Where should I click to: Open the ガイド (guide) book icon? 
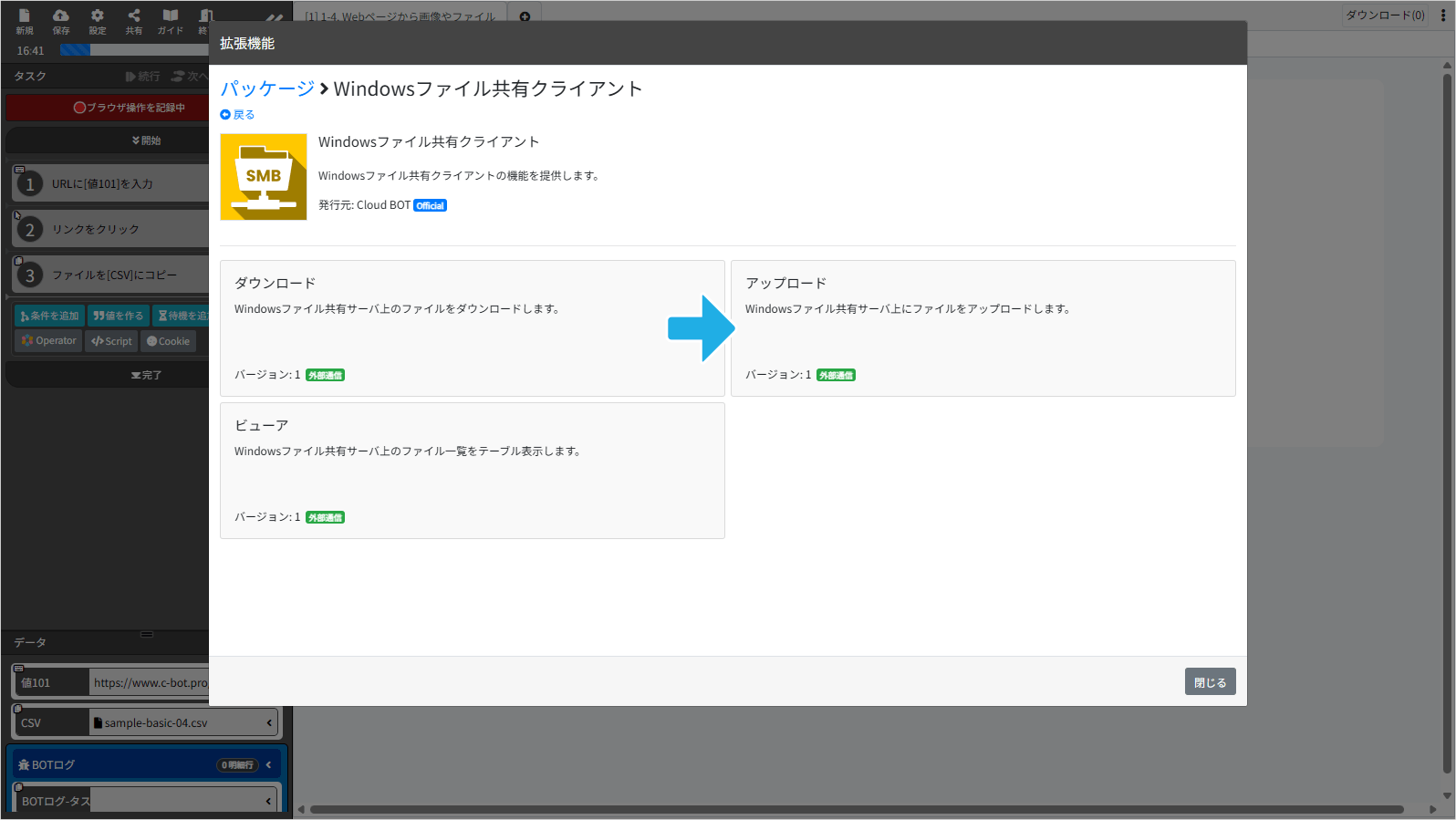coord(171,16)
